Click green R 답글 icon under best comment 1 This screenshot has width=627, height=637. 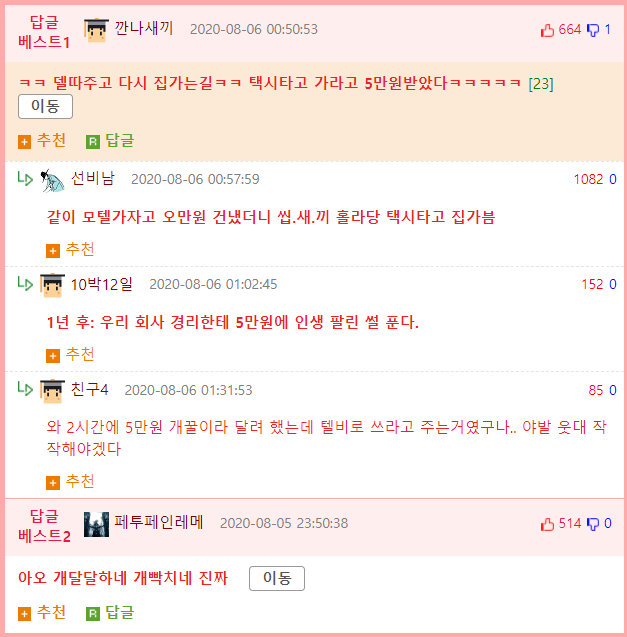click(93, 142)
